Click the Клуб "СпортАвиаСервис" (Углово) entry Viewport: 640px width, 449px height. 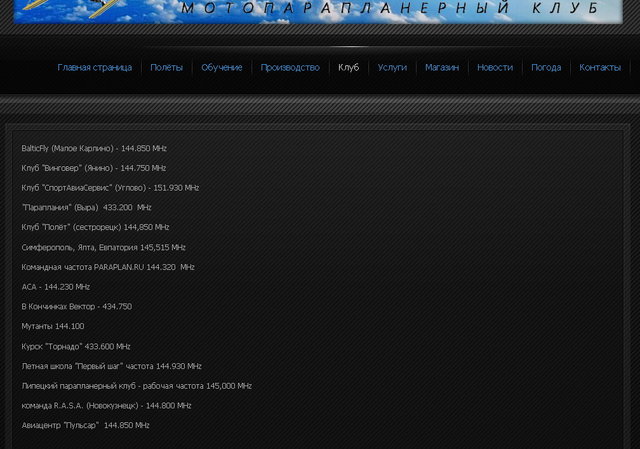tap(110, 188)
